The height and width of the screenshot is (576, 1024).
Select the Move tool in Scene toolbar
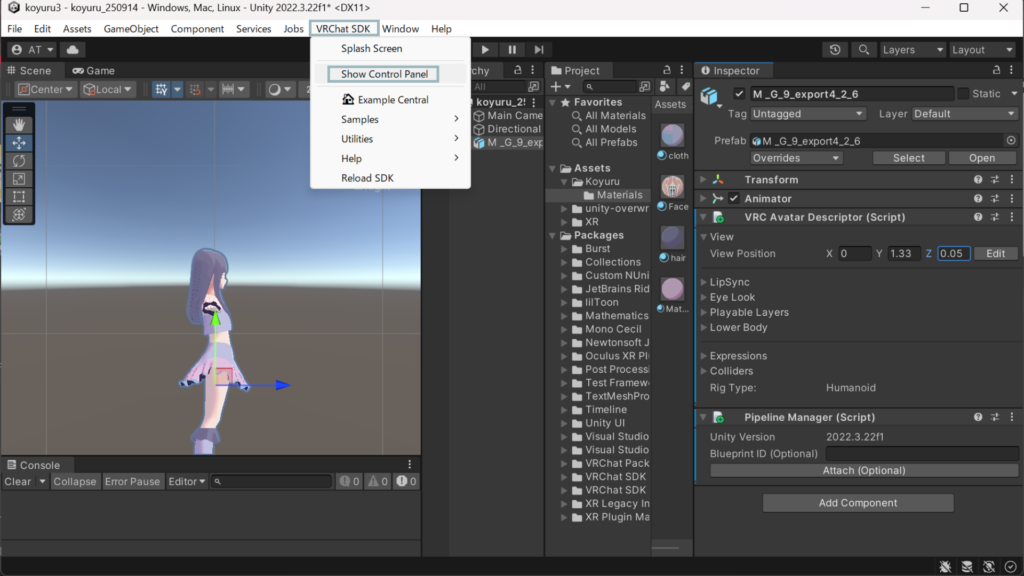pyautogui.click(x=19, y=143)
